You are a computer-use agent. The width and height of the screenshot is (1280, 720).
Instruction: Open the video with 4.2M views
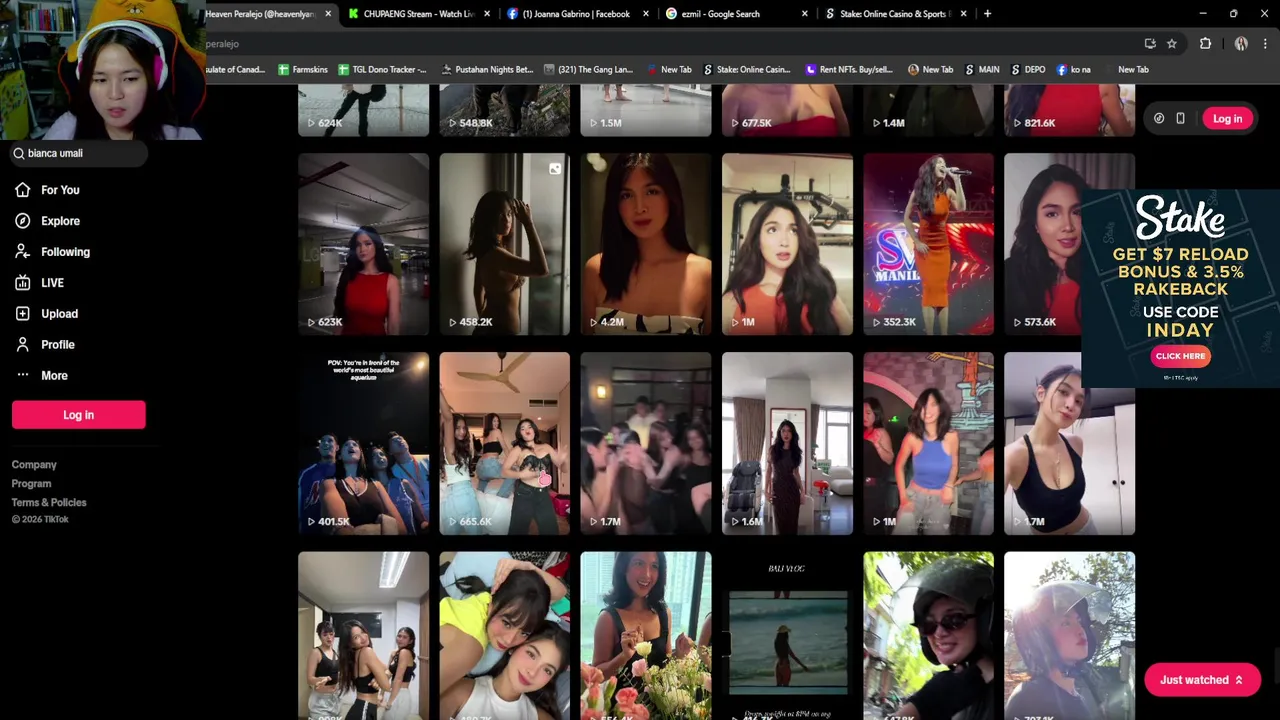tap(646, 244)
